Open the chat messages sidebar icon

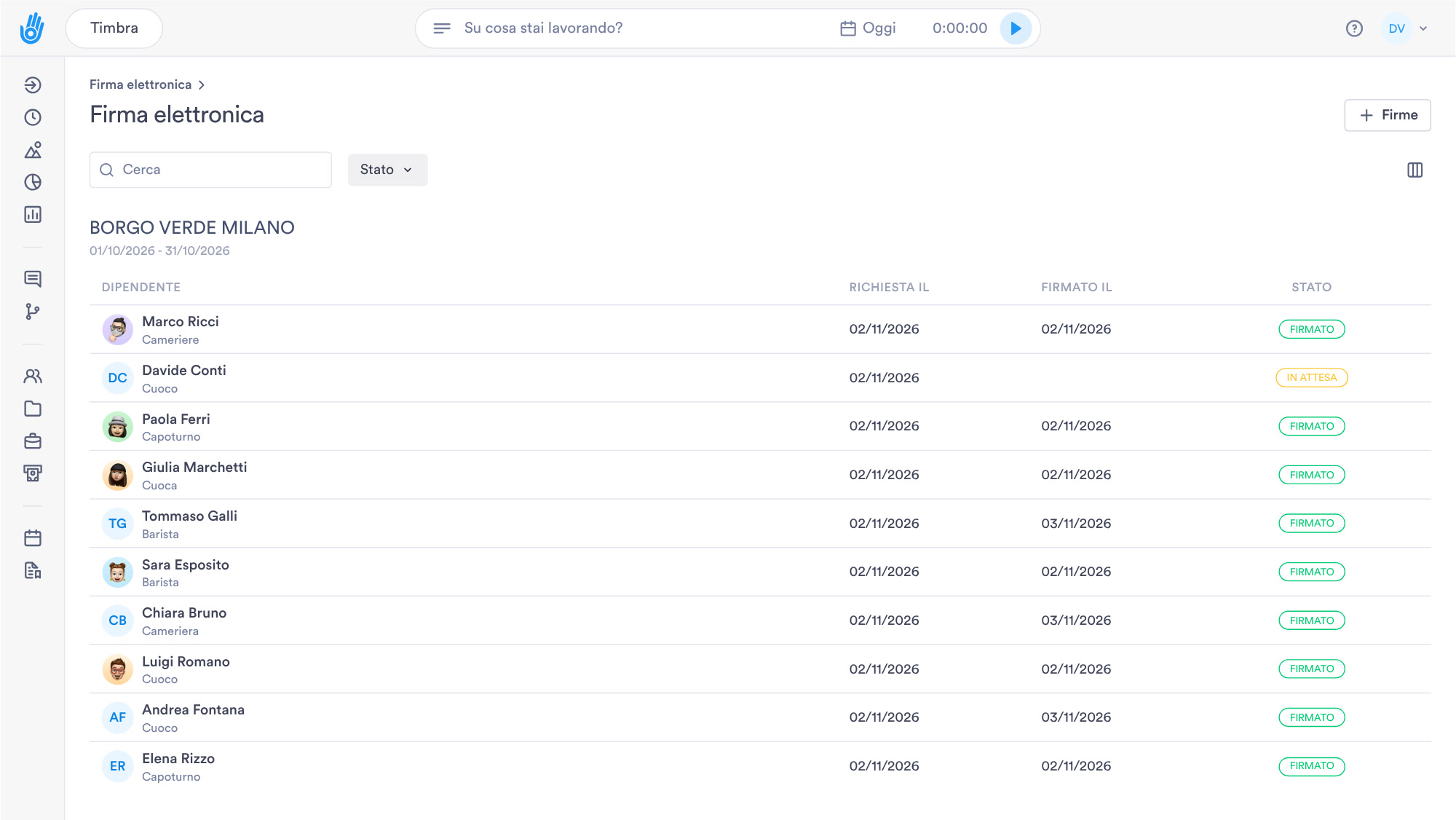[33, 279]
